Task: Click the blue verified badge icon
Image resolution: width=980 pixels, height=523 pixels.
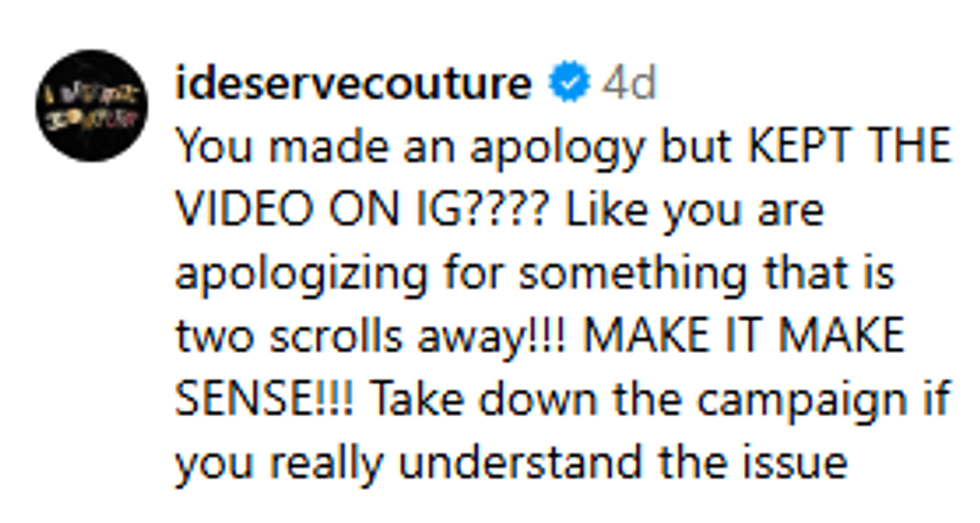Action: point(569,86)
